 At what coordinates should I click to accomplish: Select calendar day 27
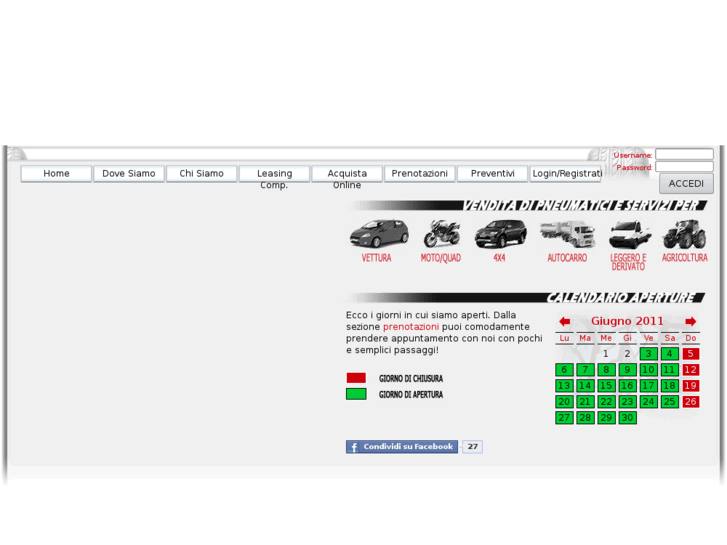coord(564,417)
